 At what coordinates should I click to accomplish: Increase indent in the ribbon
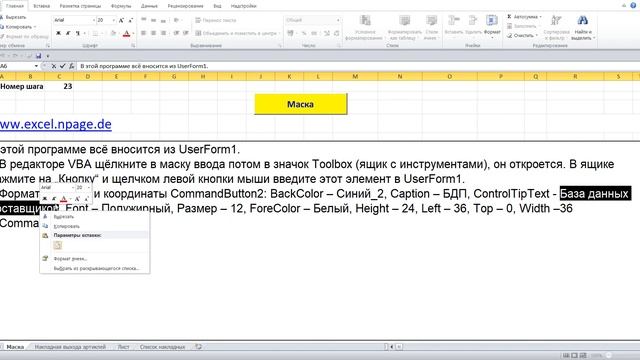[185, 33]
